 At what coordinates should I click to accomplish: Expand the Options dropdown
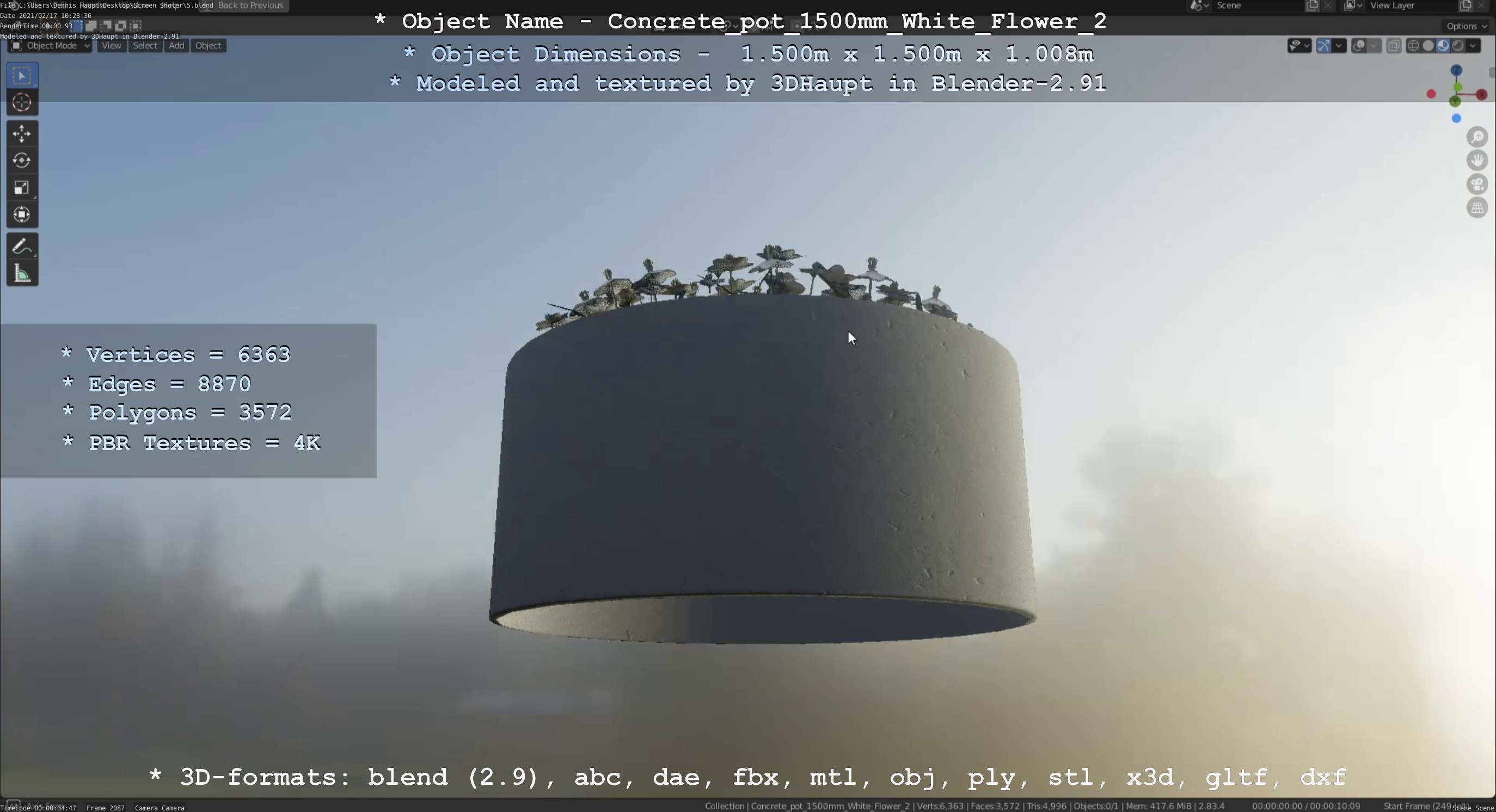tap(1467, 26)
